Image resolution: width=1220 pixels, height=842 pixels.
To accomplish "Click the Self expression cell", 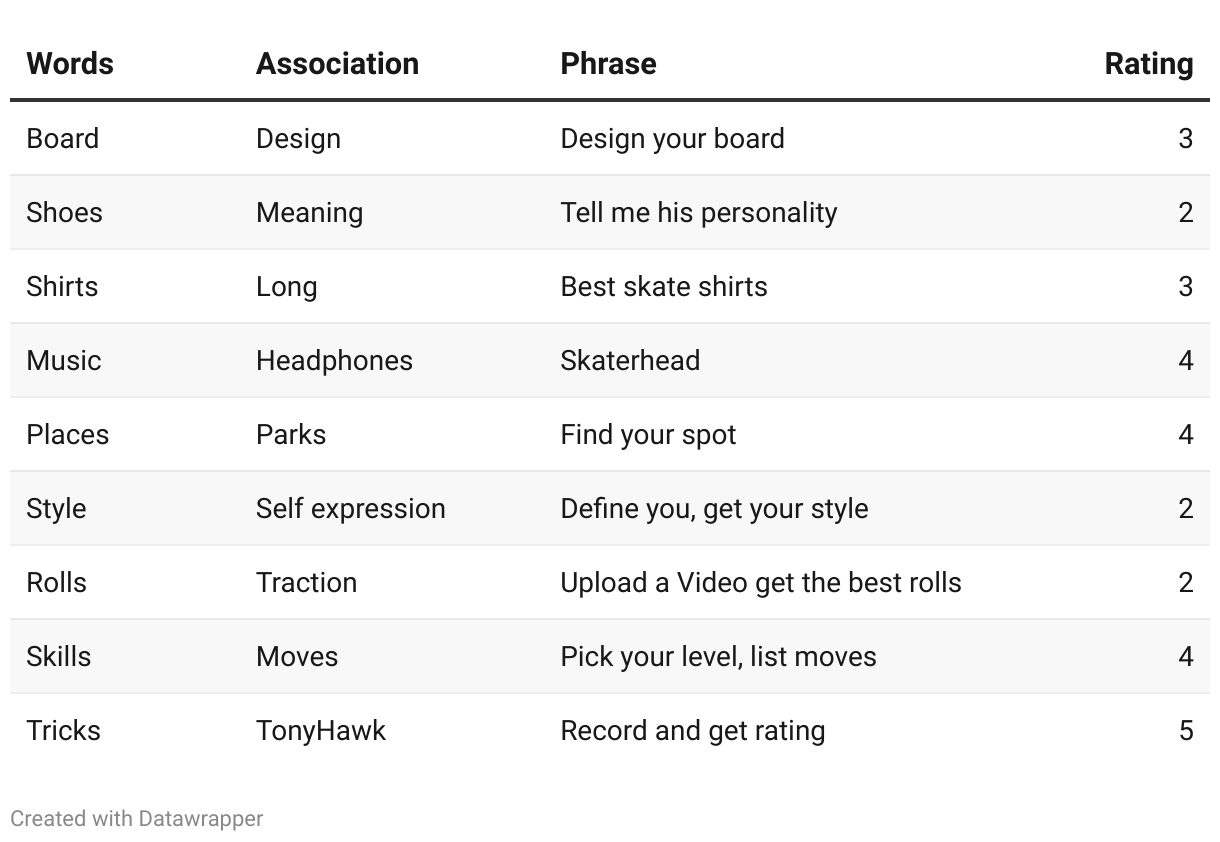I will tap(351, 508).
